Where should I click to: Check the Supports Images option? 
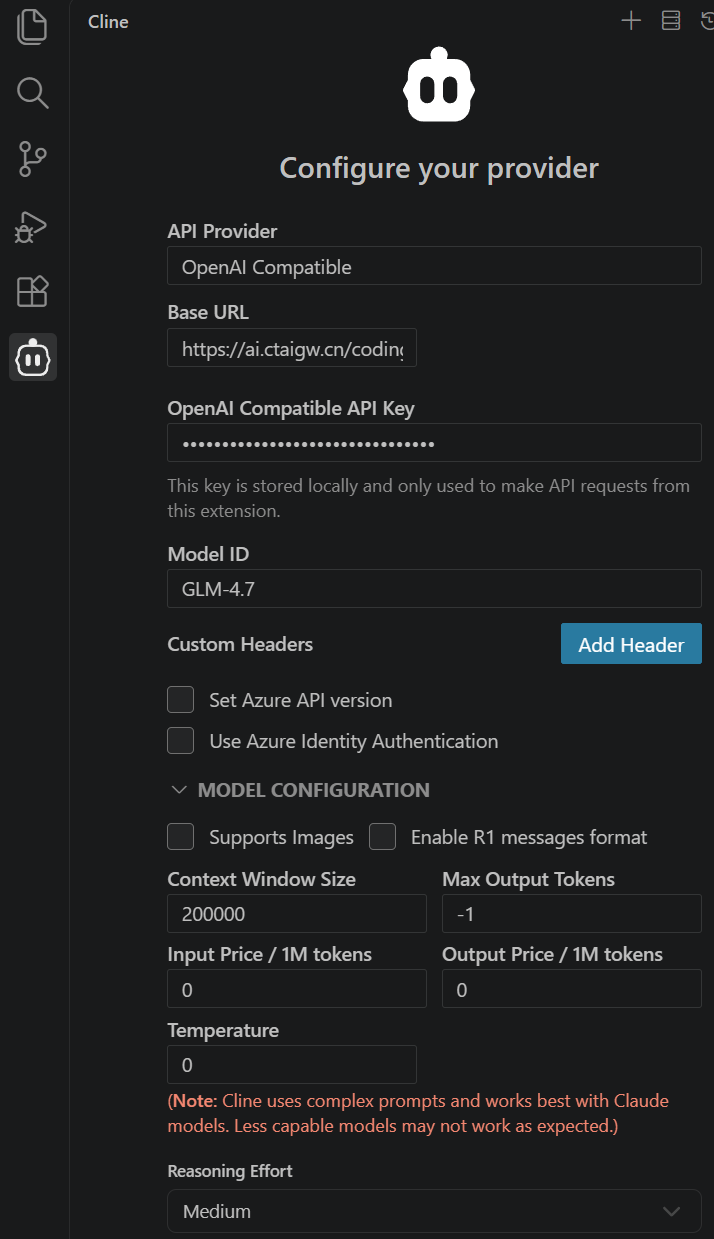tap(180, 837)
